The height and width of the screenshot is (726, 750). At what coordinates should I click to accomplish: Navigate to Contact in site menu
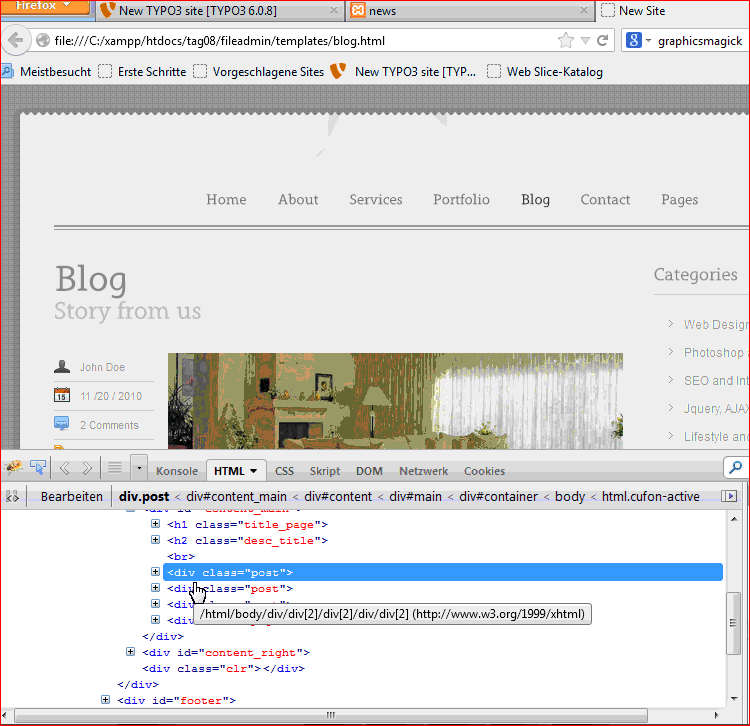(606, 199)
